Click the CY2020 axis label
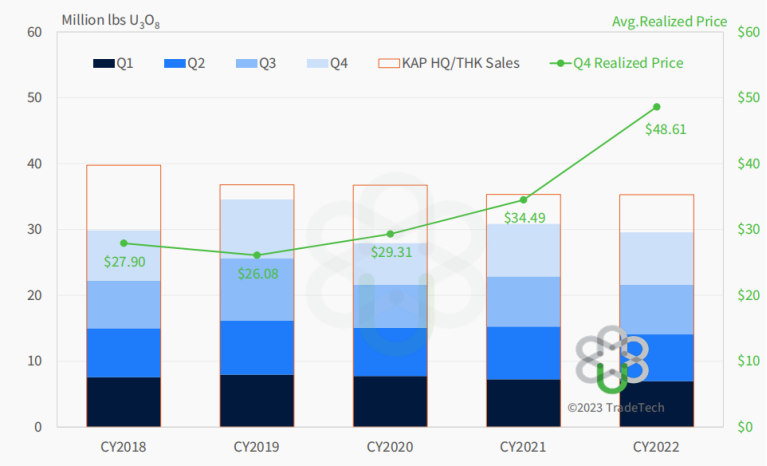The width and height of the screenshot is (767, 466). click(x=390, y=446)
